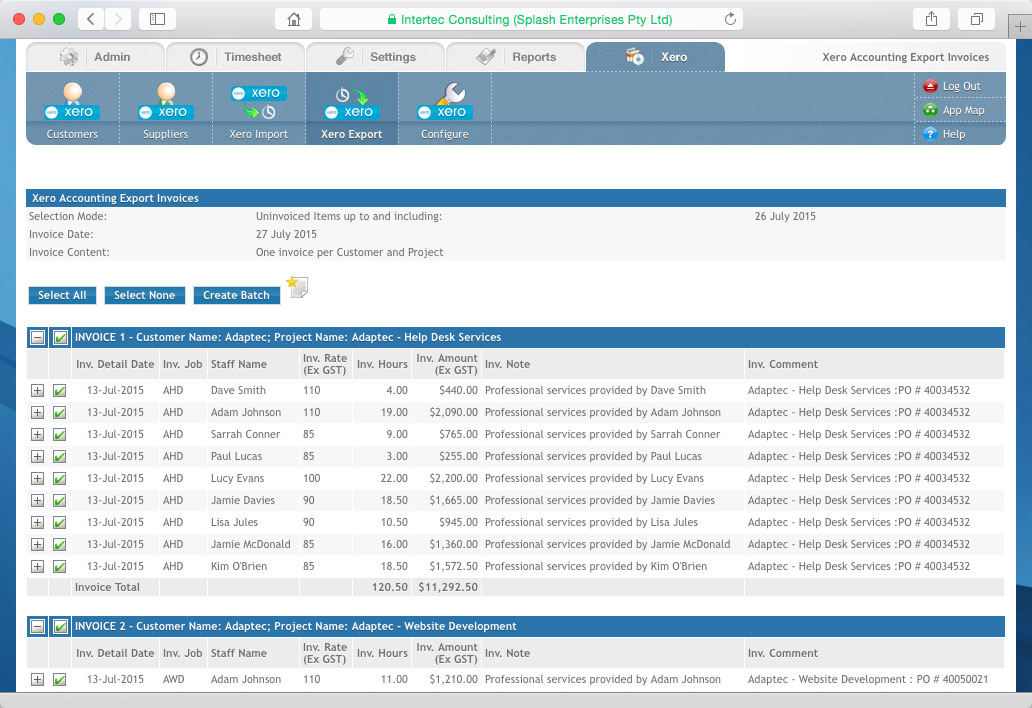Uncheck Paul Lucas invoice line
1032x708 pixels.
point(59,457)
